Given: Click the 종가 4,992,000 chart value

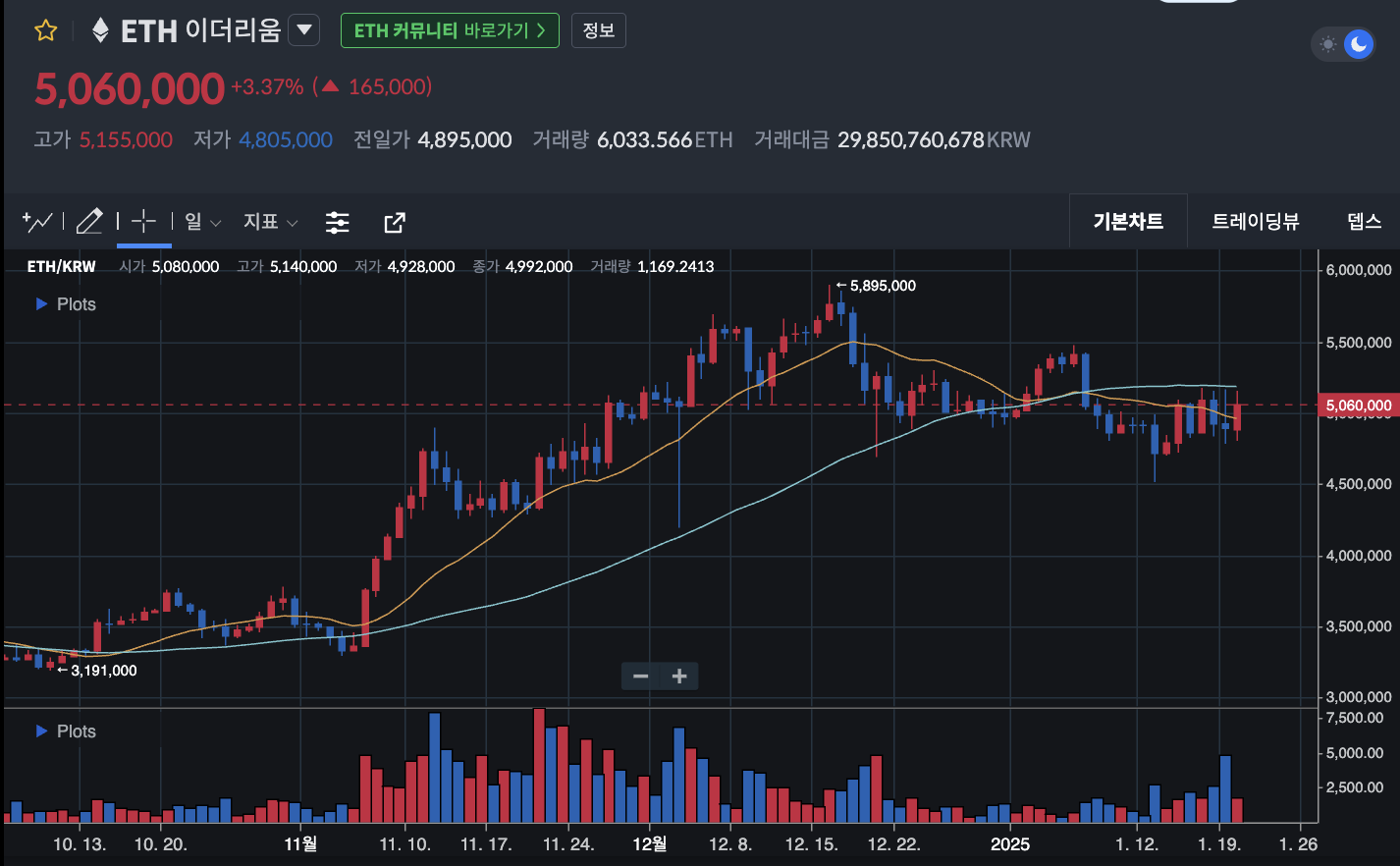Looking at the screenshot, I should coord(539,266).
